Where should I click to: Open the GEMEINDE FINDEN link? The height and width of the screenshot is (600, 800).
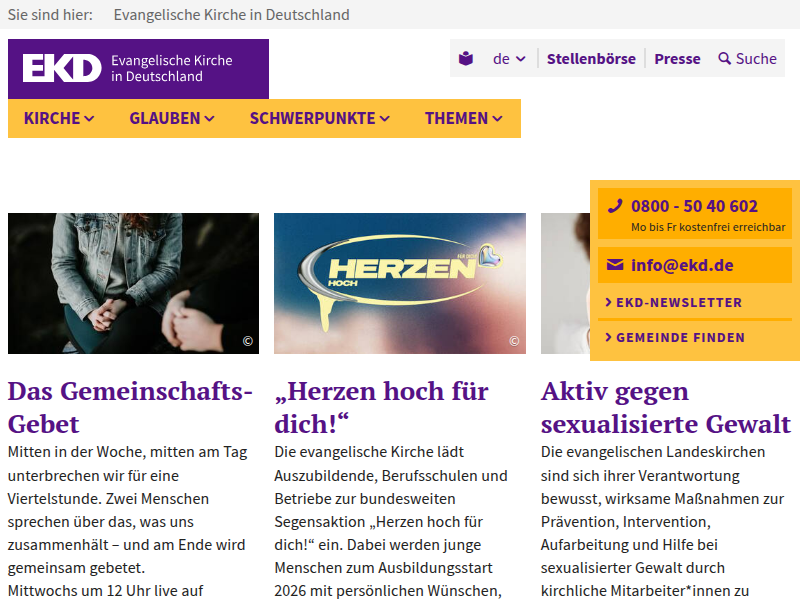(x=675, y=338)
